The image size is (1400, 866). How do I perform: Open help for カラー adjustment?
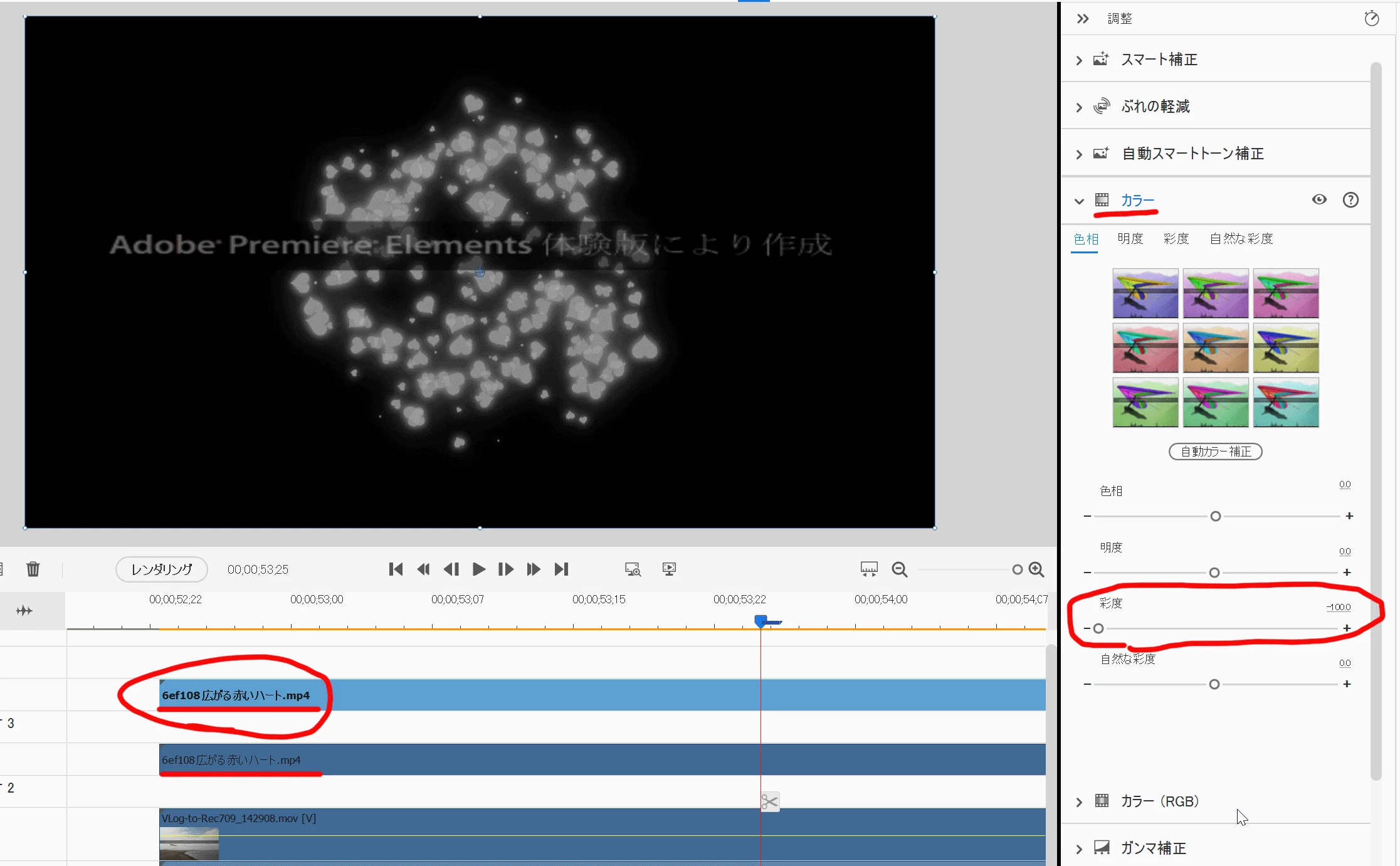tap(1350, 200)
